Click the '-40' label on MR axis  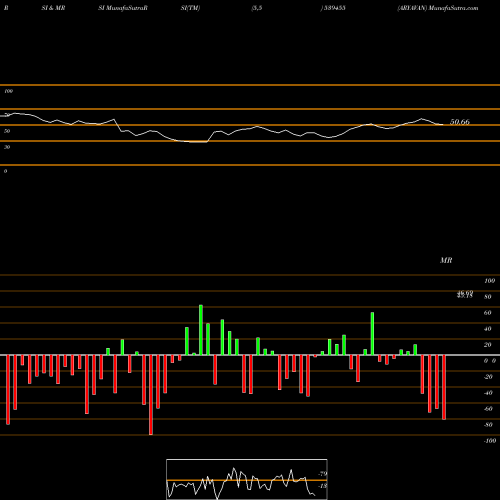click(x=488, y=393)
